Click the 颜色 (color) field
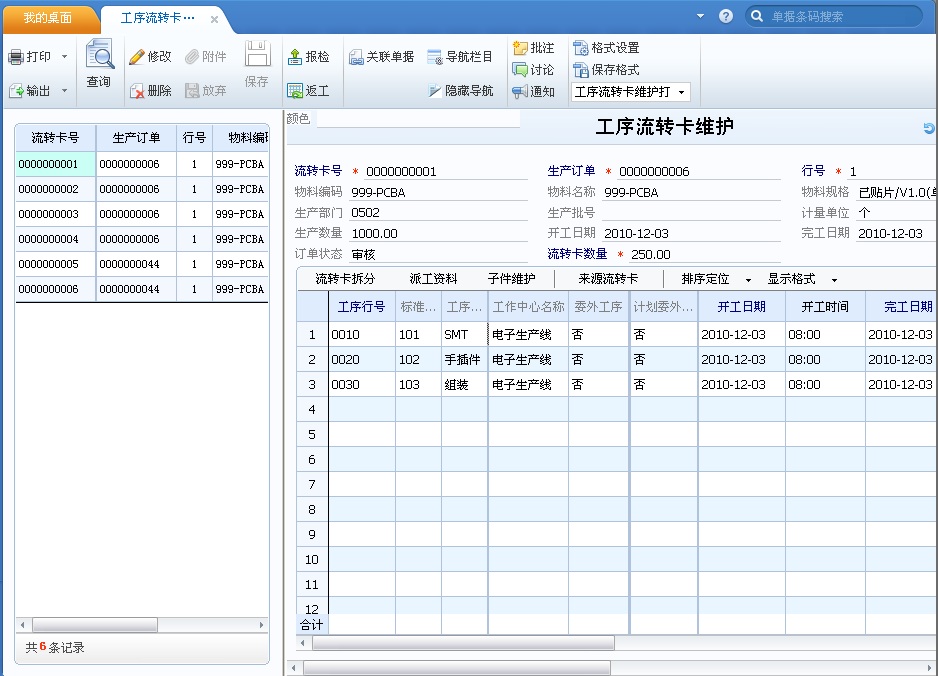 [418, 119]
